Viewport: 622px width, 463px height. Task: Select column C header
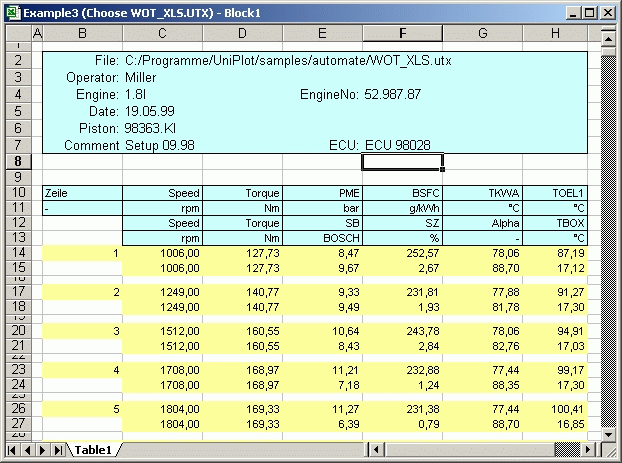point(162,34)
